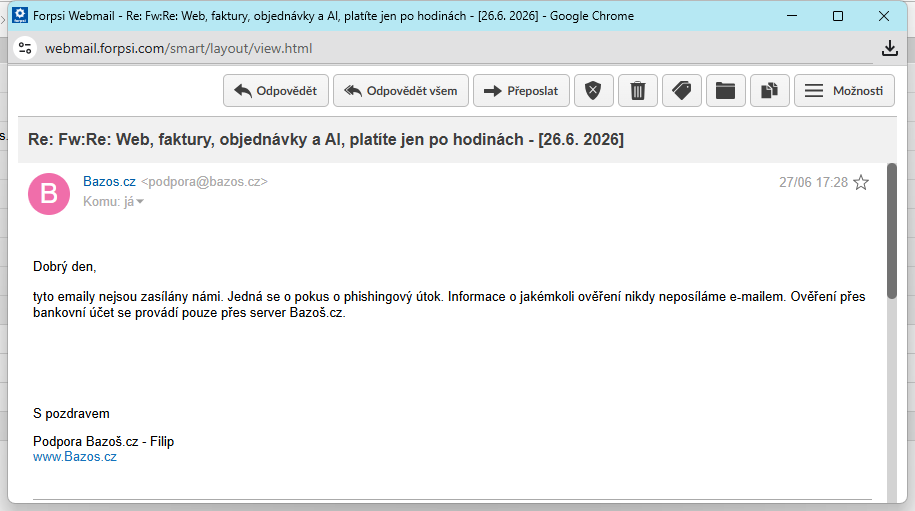Copy message using the copy icon
The height and width of the screenshot is (511, 915).
click(x=770, y=90)
